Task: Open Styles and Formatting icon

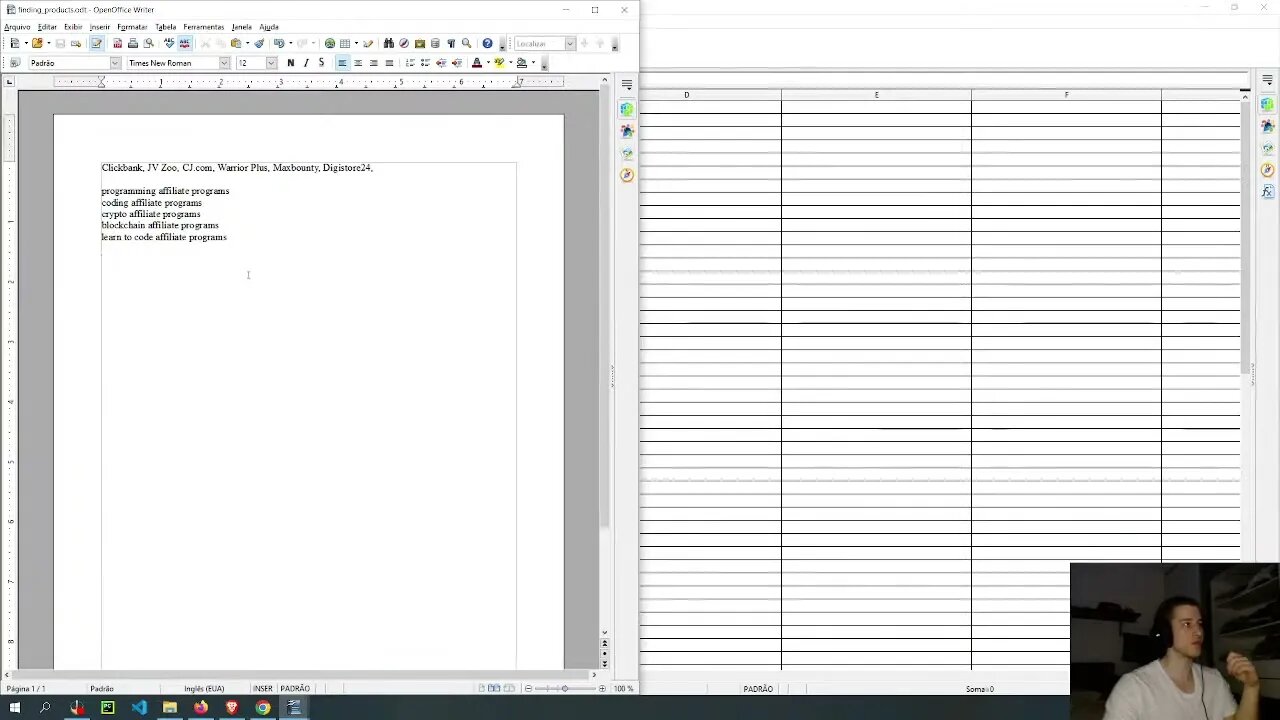Action: coord(15,62)
